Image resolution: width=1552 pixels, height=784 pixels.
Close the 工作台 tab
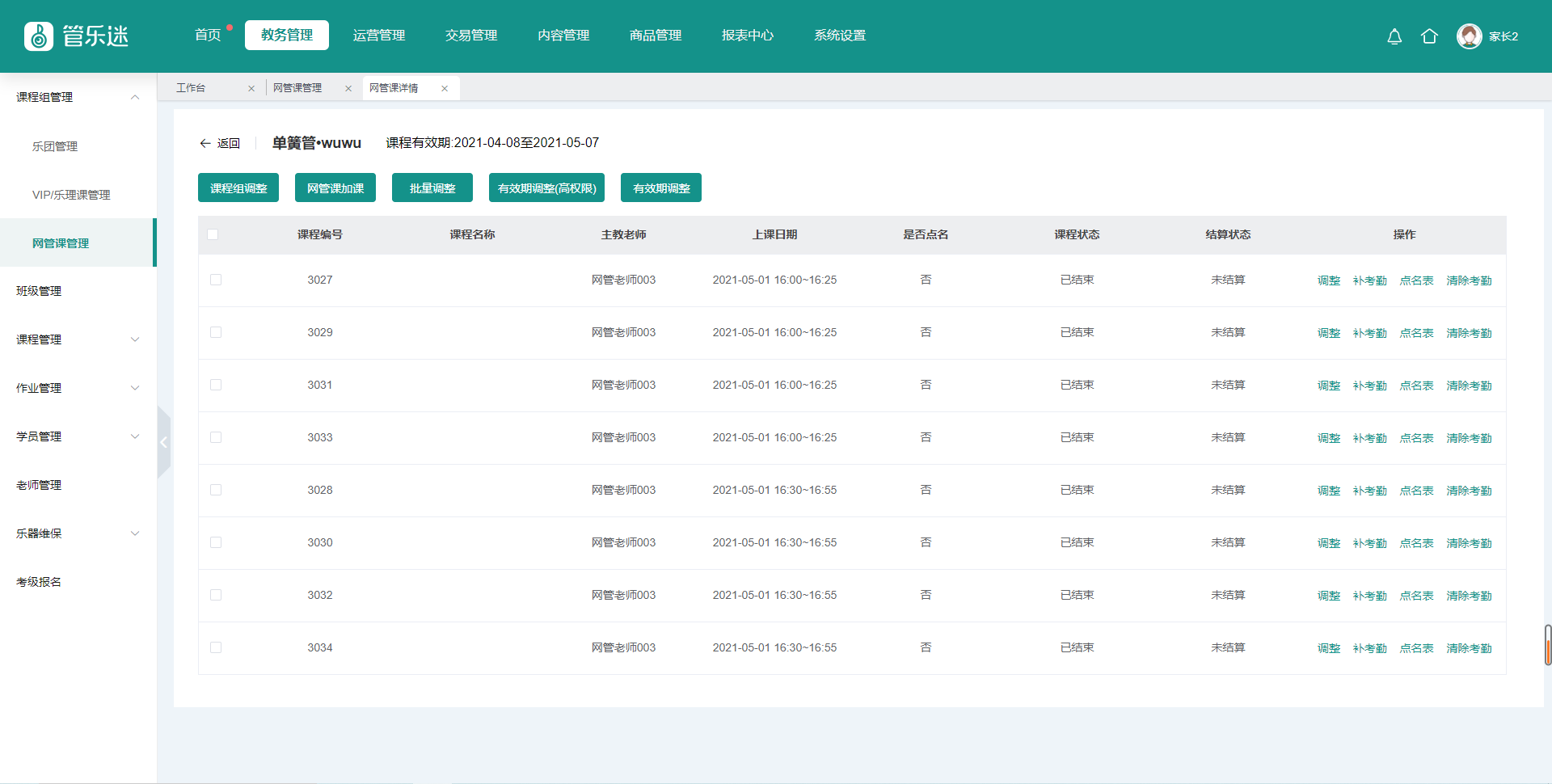251,89
